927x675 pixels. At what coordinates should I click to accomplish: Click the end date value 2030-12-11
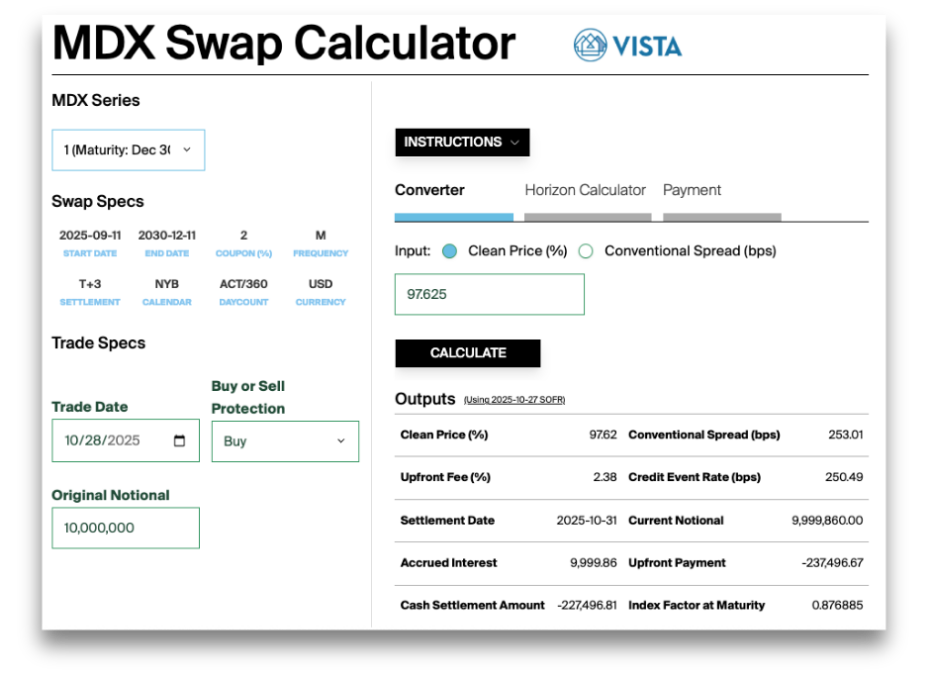(x=167, y=235)
